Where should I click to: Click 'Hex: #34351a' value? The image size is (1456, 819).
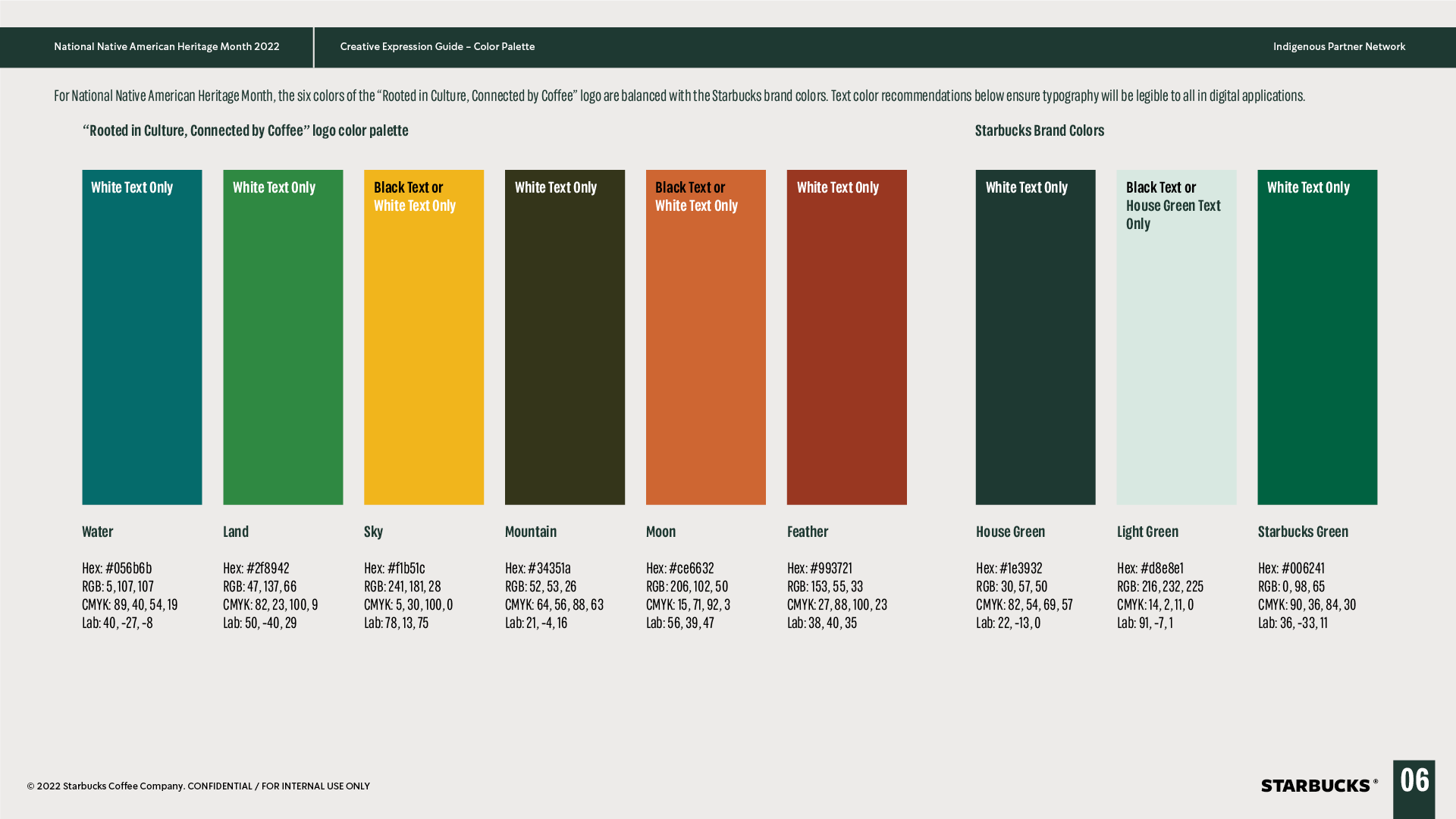pyautogui.click(x=538, y=568)
